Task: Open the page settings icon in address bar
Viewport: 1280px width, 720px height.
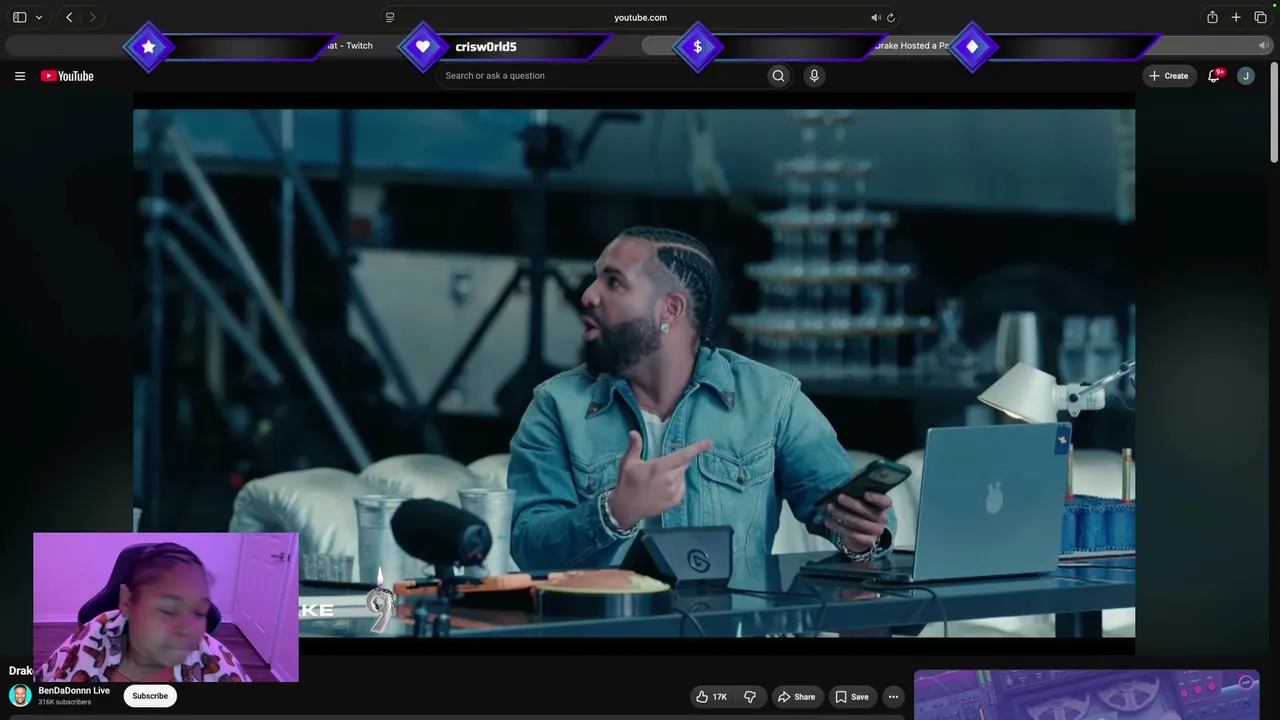Action: (x=390, y=17)
